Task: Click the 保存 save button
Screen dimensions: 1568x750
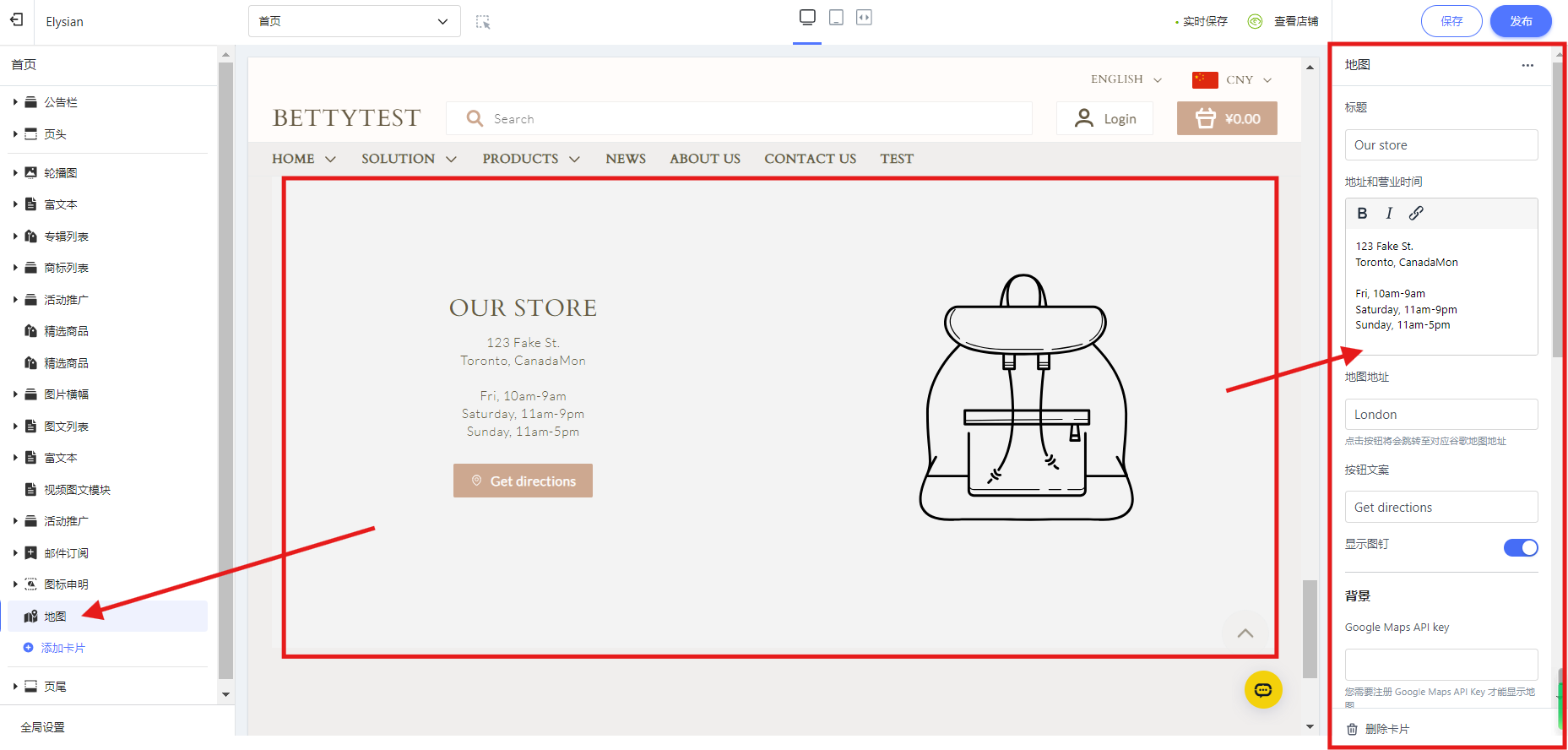Action: (1451, 21)
